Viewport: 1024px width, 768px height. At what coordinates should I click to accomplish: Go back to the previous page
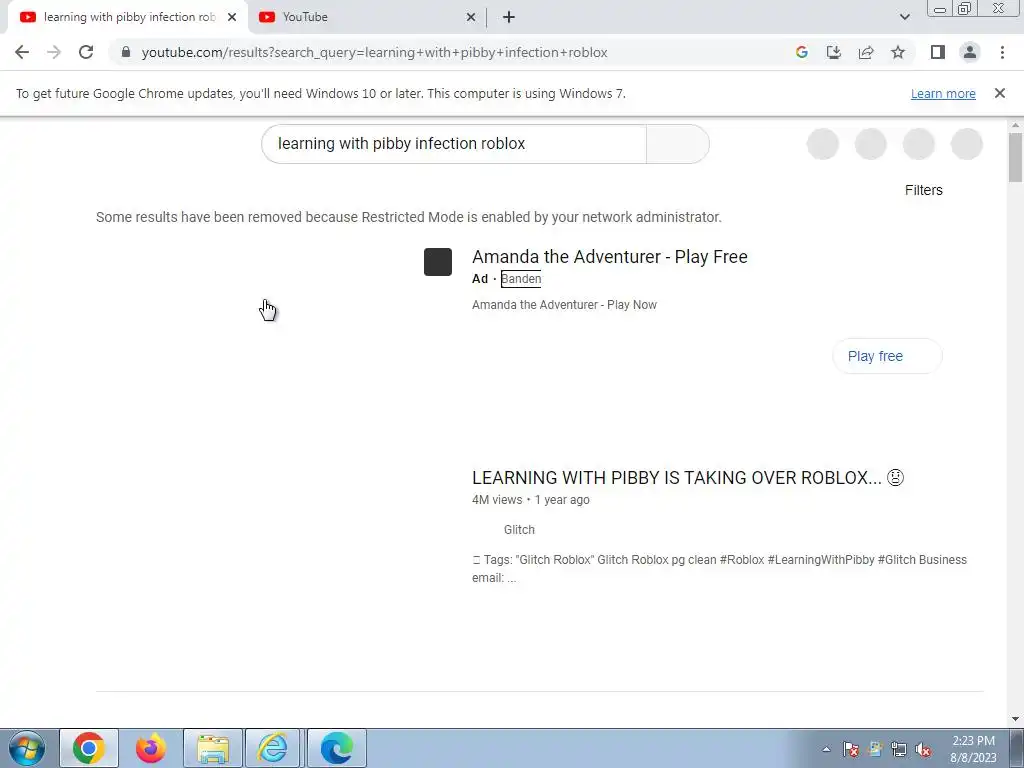point(22,52)
